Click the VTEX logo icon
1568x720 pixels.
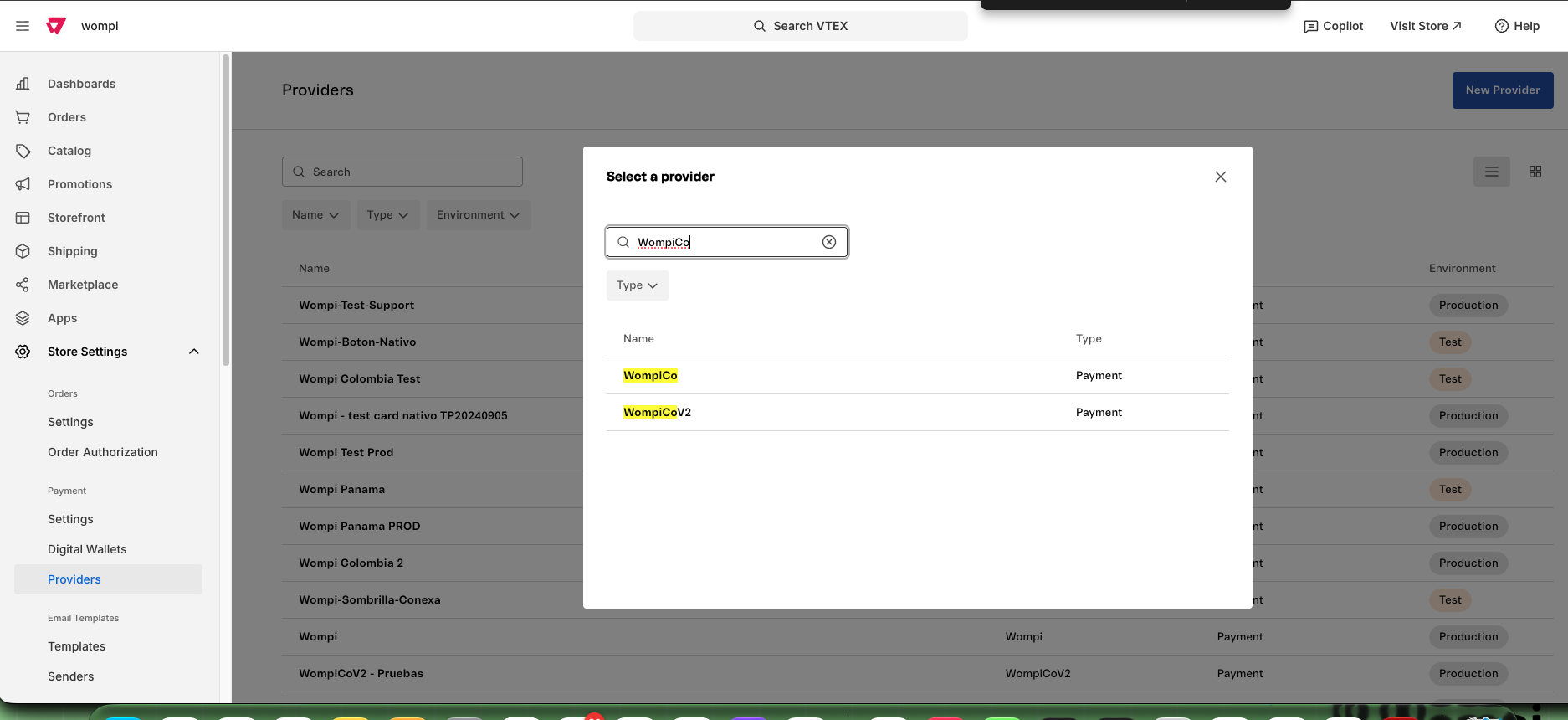pyautogui.click(x=56, y=26)
